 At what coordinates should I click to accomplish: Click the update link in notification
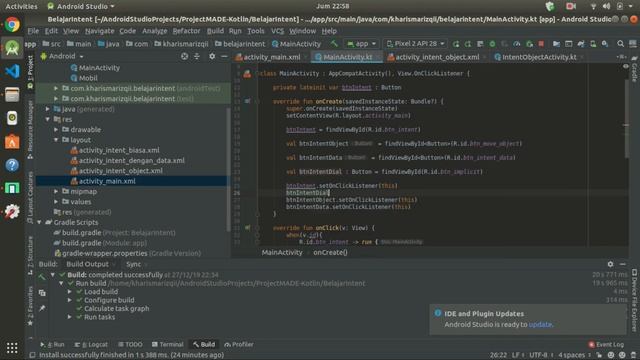[x=540, y=324]
